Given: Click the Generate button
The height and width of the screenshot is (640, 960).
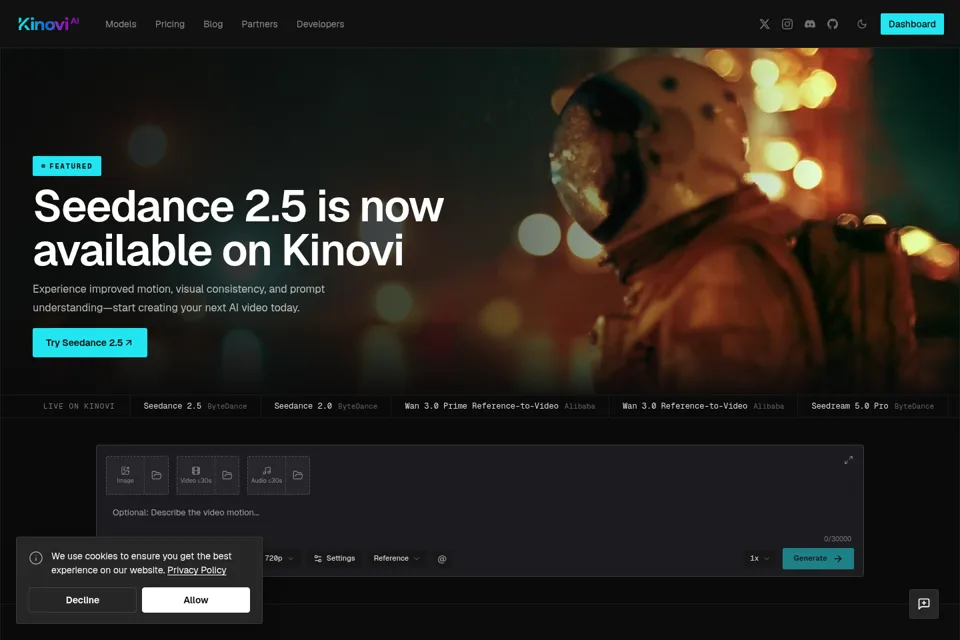Looking at the screenshot, I should (x=817, y=559).
